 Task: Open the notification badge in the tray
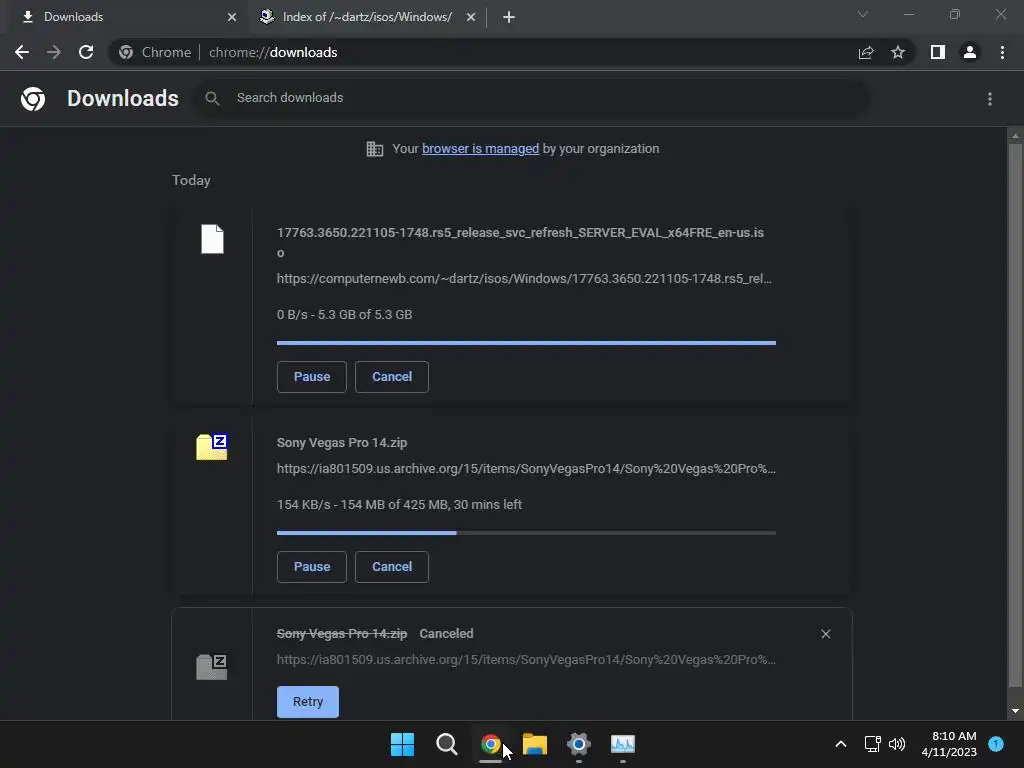click(x=996, y=743)
